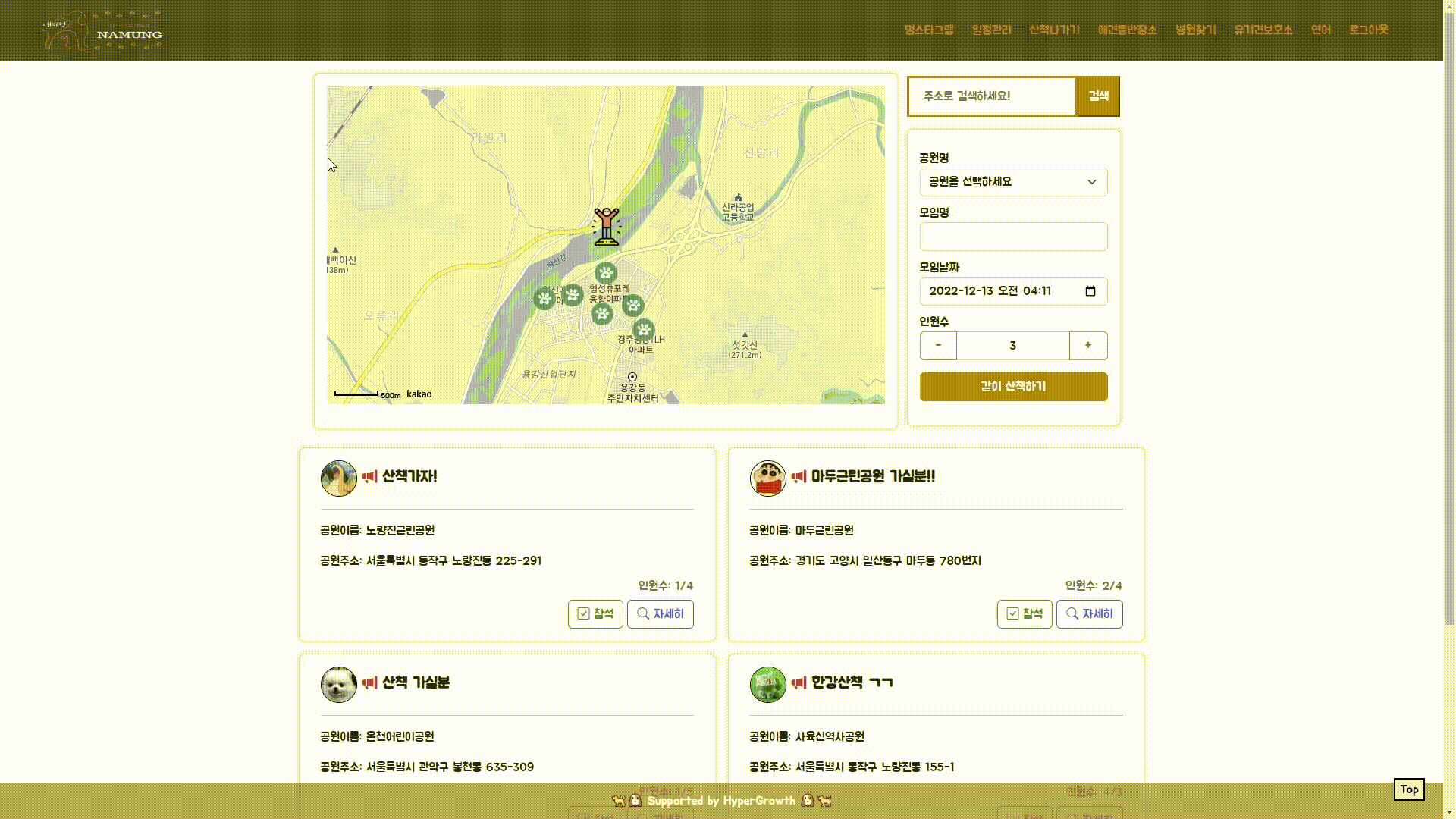Open 자세히 details on 마두근린공원 card
The image size is (1456, 819).
pos(1089,614)
